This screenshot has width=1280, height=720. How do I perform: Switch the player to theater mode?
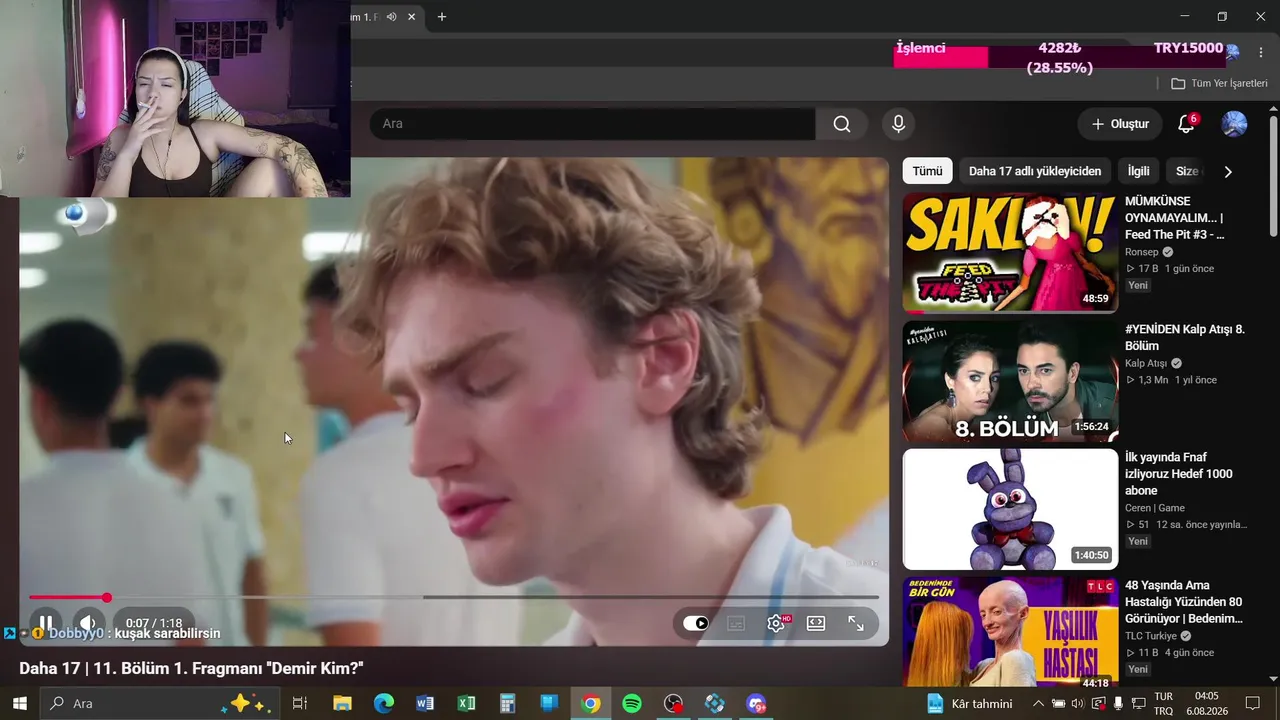pyautogui.click(x=816, y=623)
